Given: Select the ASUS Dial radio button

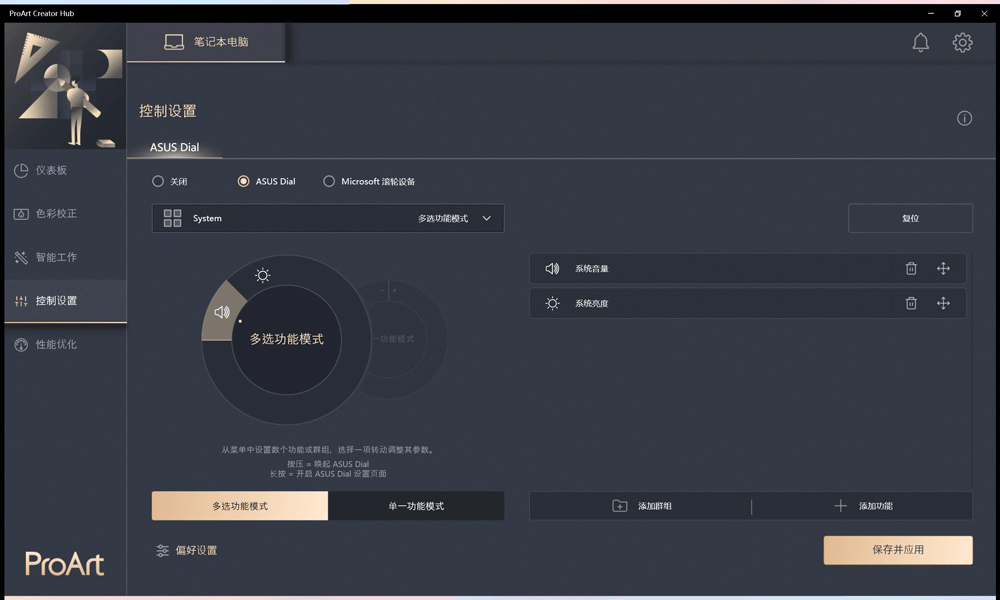Looking at the screenshot, I should (243, 181).
